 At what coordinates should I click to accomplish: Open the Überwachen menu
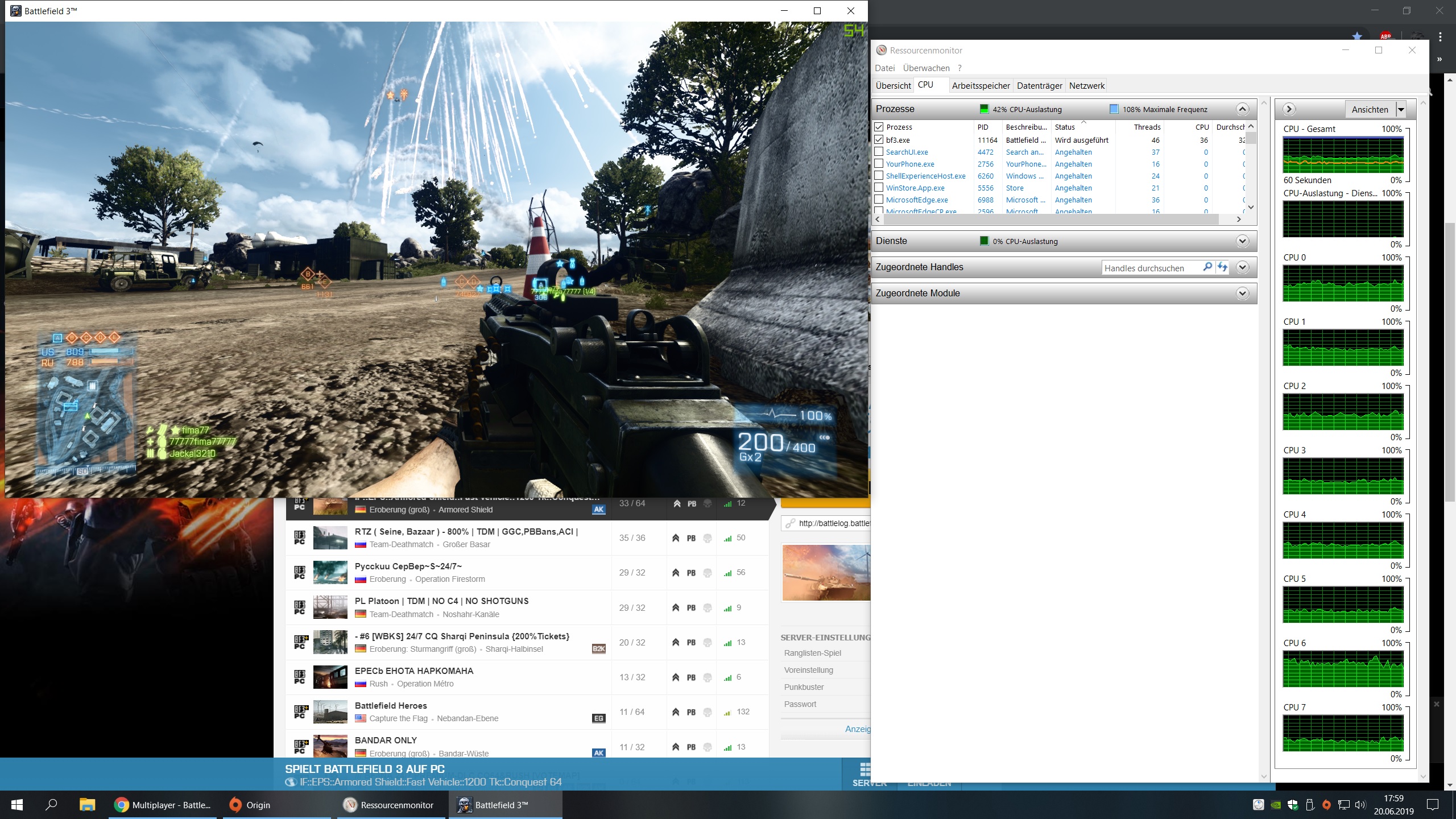tap(926, 68)
